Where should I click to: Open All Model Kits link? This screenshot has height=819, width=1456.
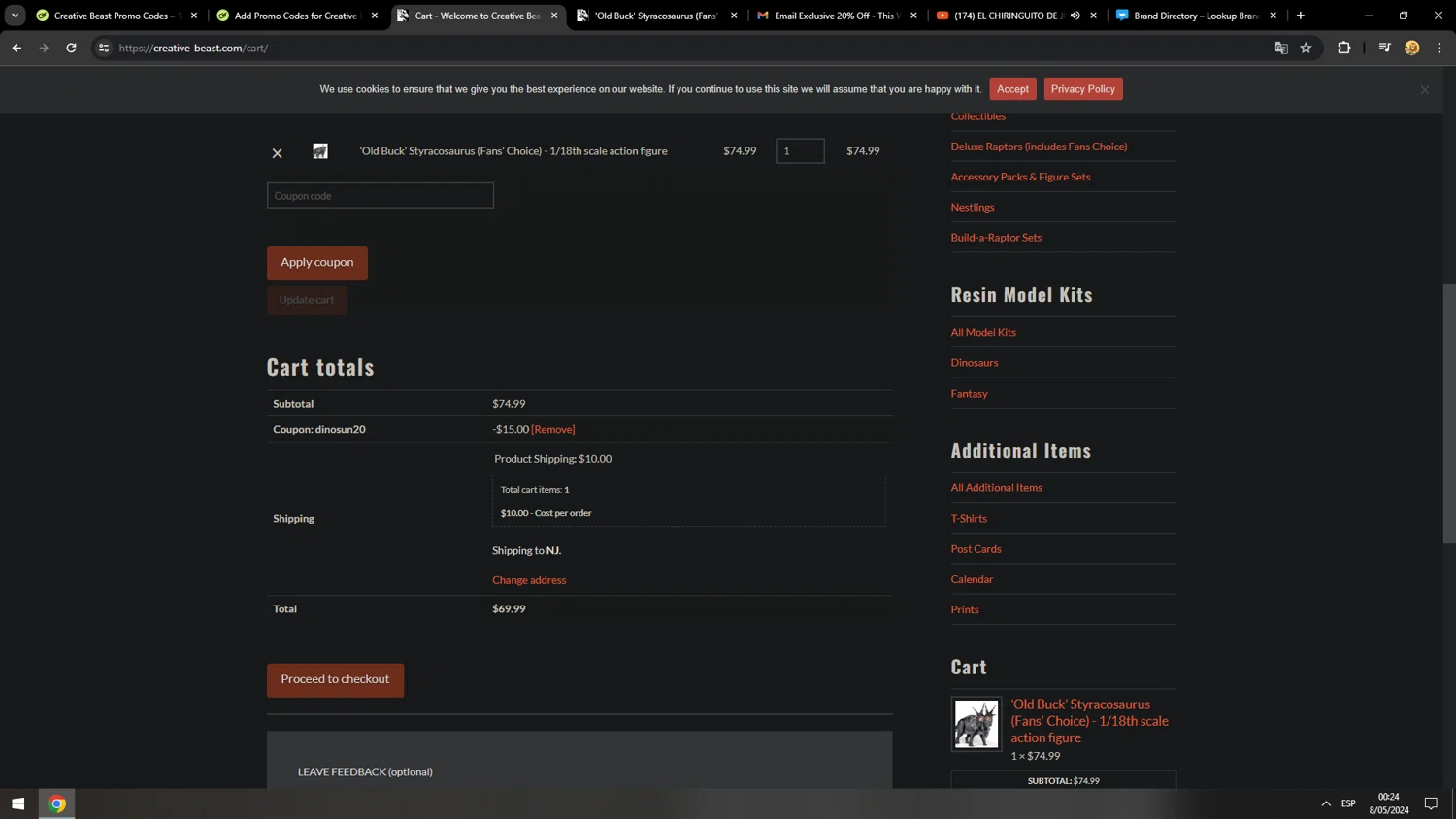pos(983,332)
